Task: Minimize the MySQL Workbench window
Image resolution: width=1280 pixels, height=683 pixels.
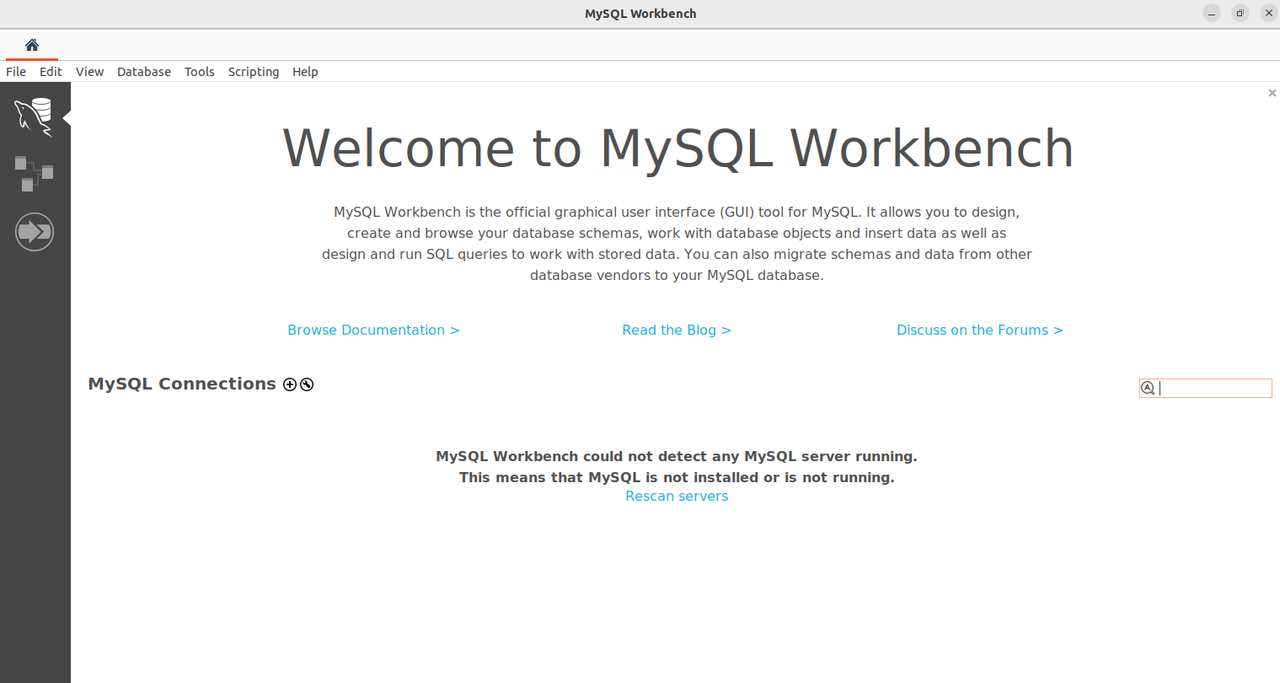Action: click(x=1212, y=13)
